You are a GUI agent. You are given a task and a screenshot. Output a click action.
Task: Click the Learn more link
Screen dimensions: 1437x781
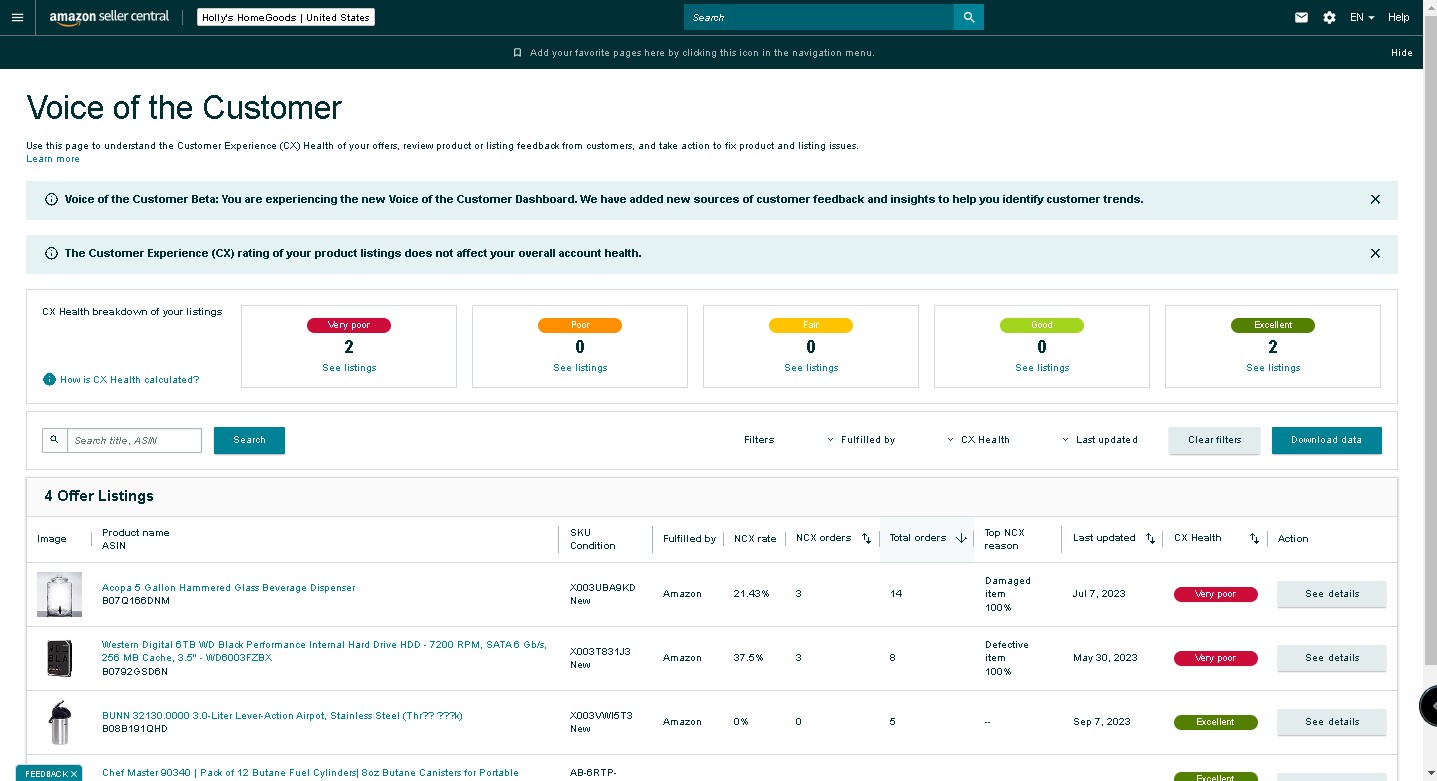click(53, 159)
